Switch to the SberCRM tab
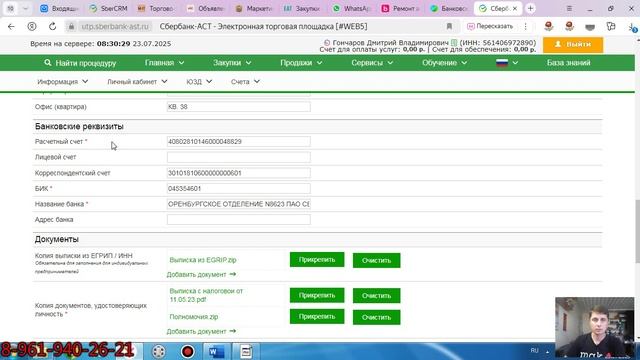The height and width of the screenshot is (360, 640). point(108,8)
